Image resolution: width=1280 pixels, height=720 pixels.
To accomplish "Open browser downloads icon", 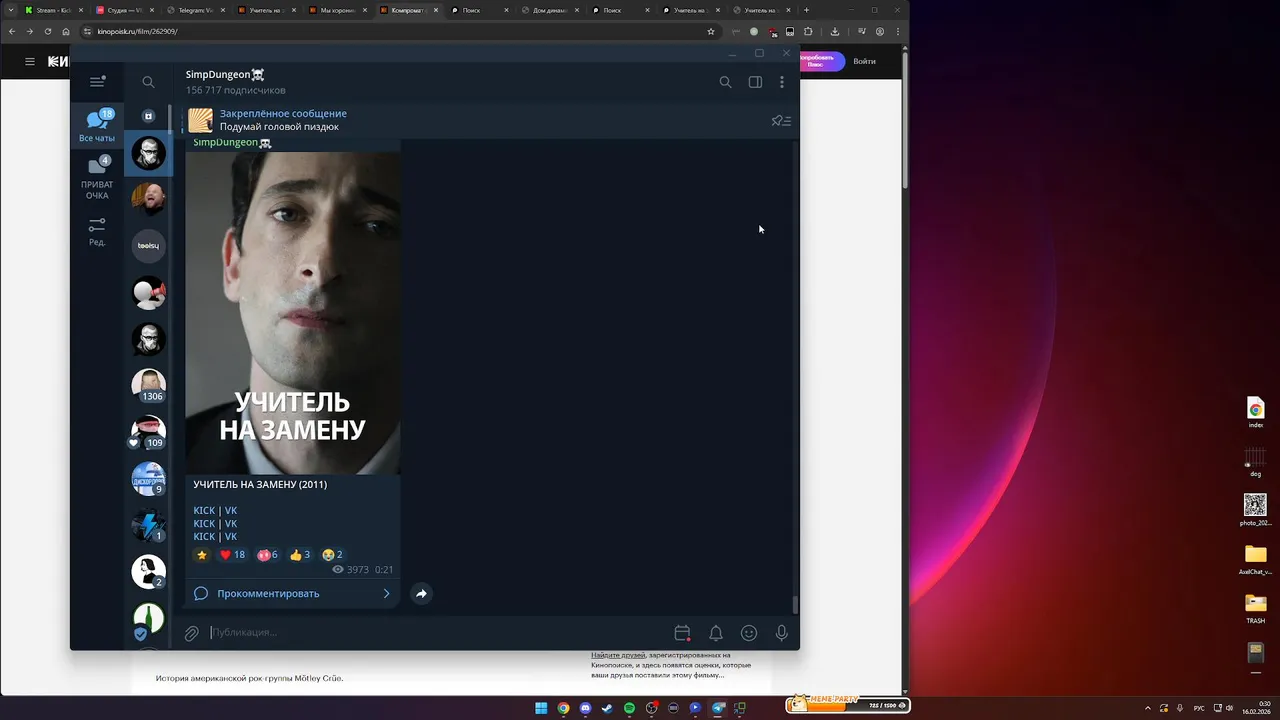I will (835, 31).
